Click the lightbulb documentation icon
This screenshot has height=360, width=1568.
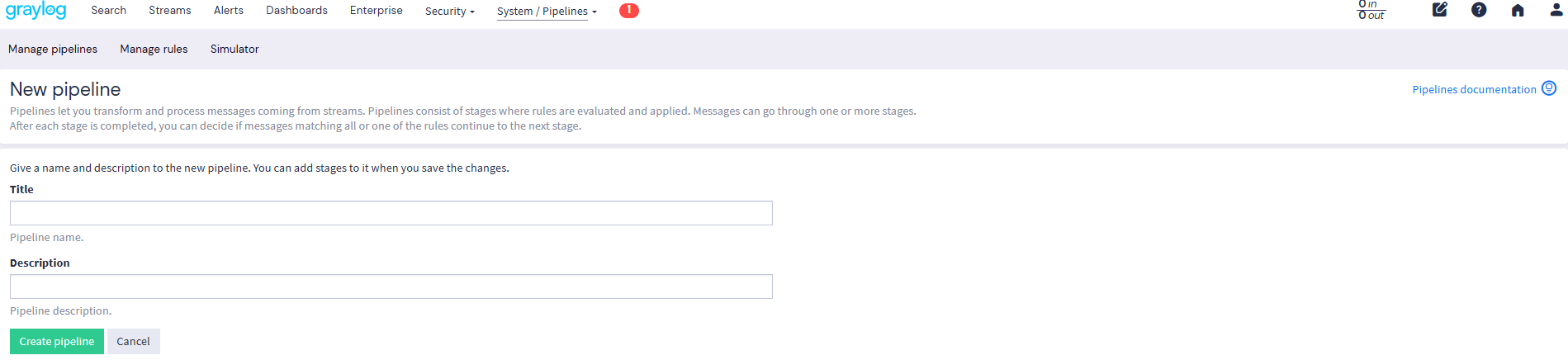pos(1549,88)
